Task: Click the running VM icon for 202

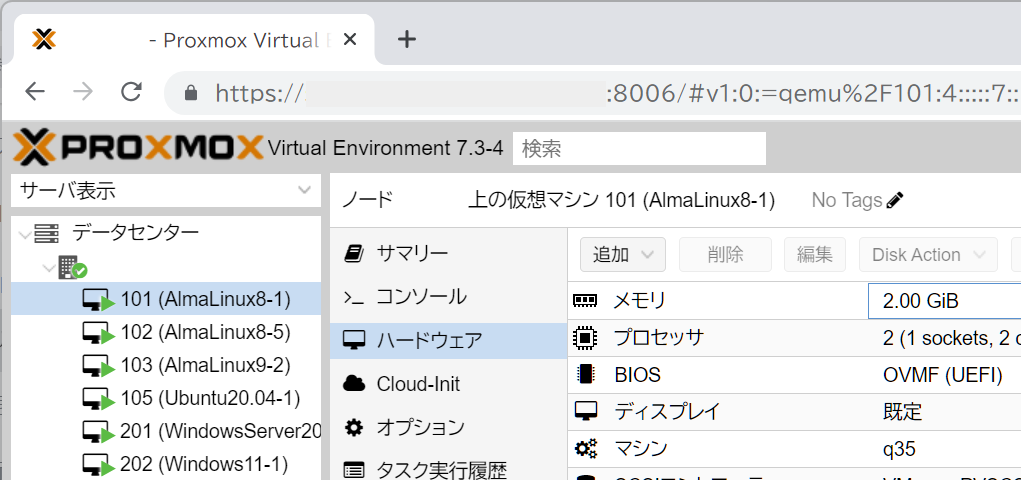Action: (98, 465)
